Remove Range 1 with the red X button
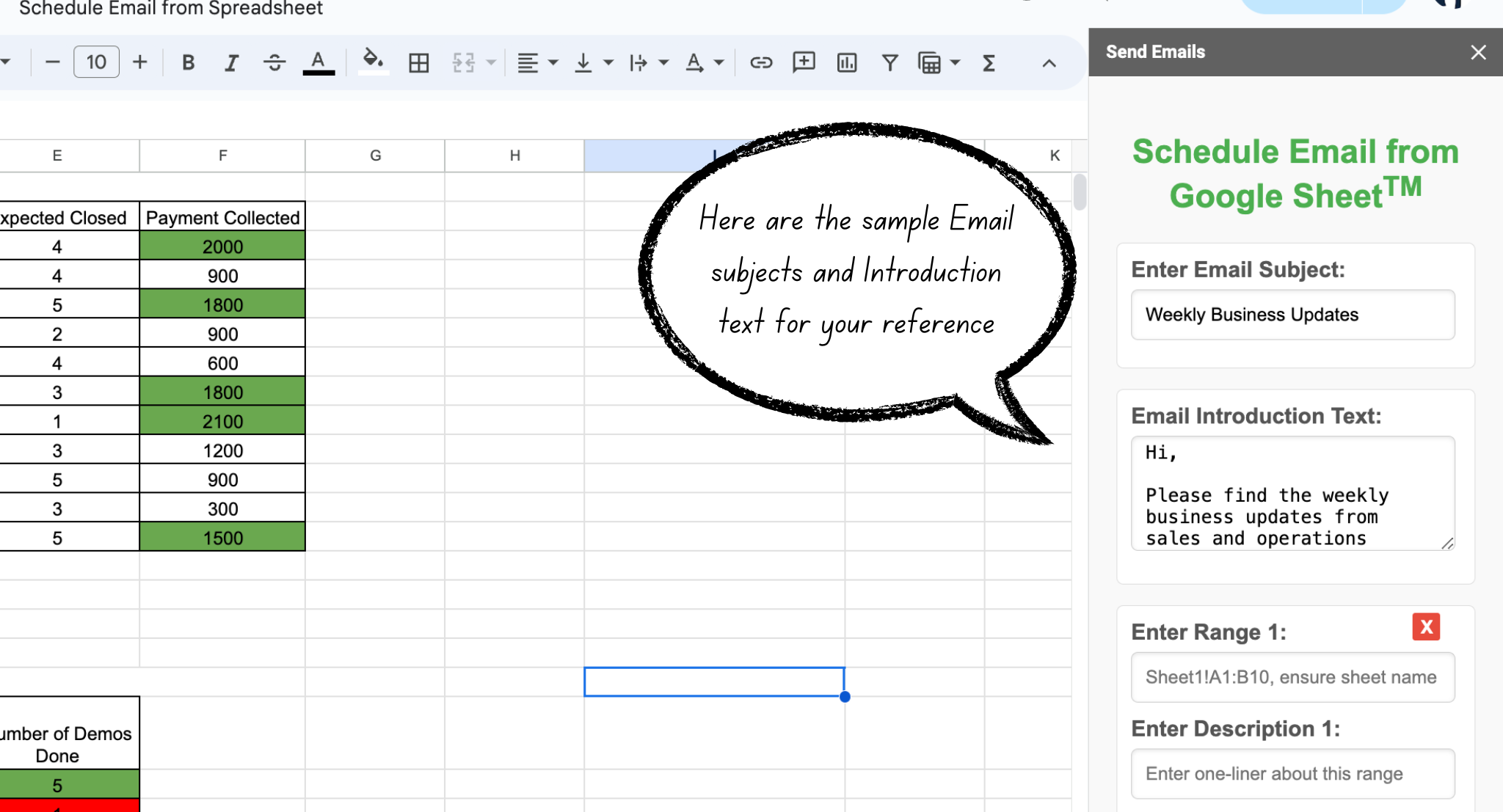Screen dimensions: 1503x812 (x=1426, y=627)
